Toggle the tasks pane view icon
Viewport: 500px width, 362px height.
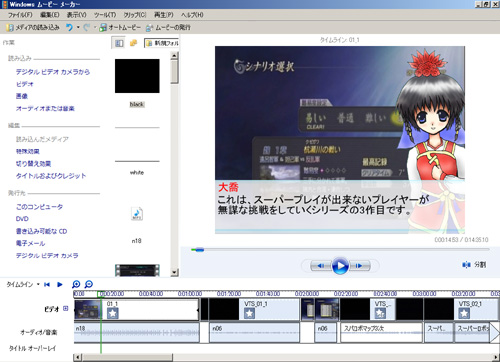(x=119, y=43)
